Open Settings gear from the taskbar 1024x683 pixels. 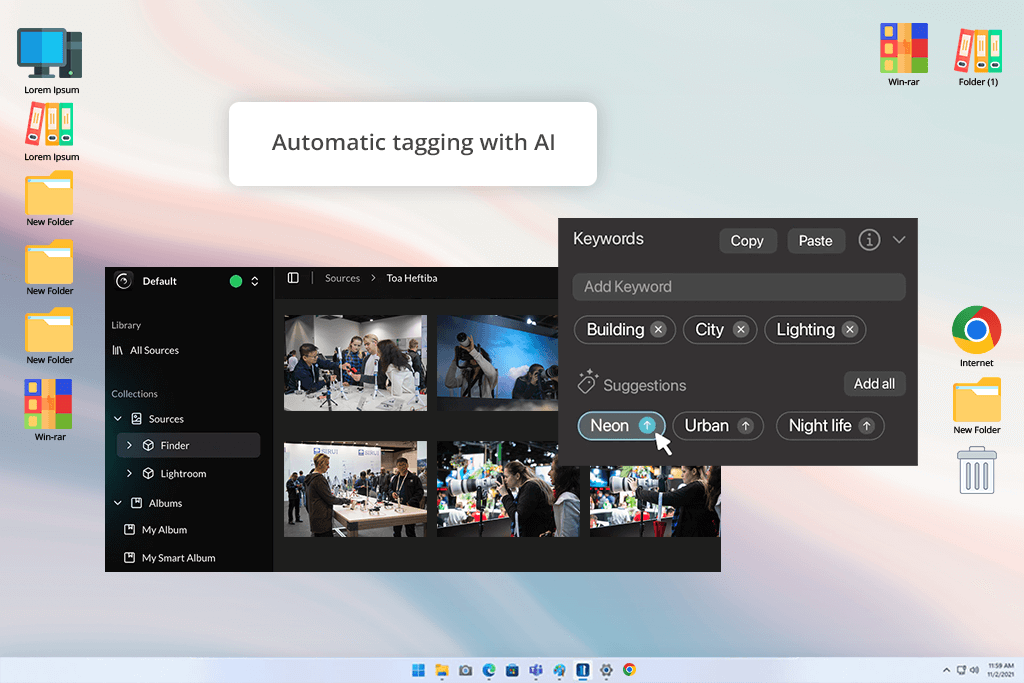tap(606, 670)
